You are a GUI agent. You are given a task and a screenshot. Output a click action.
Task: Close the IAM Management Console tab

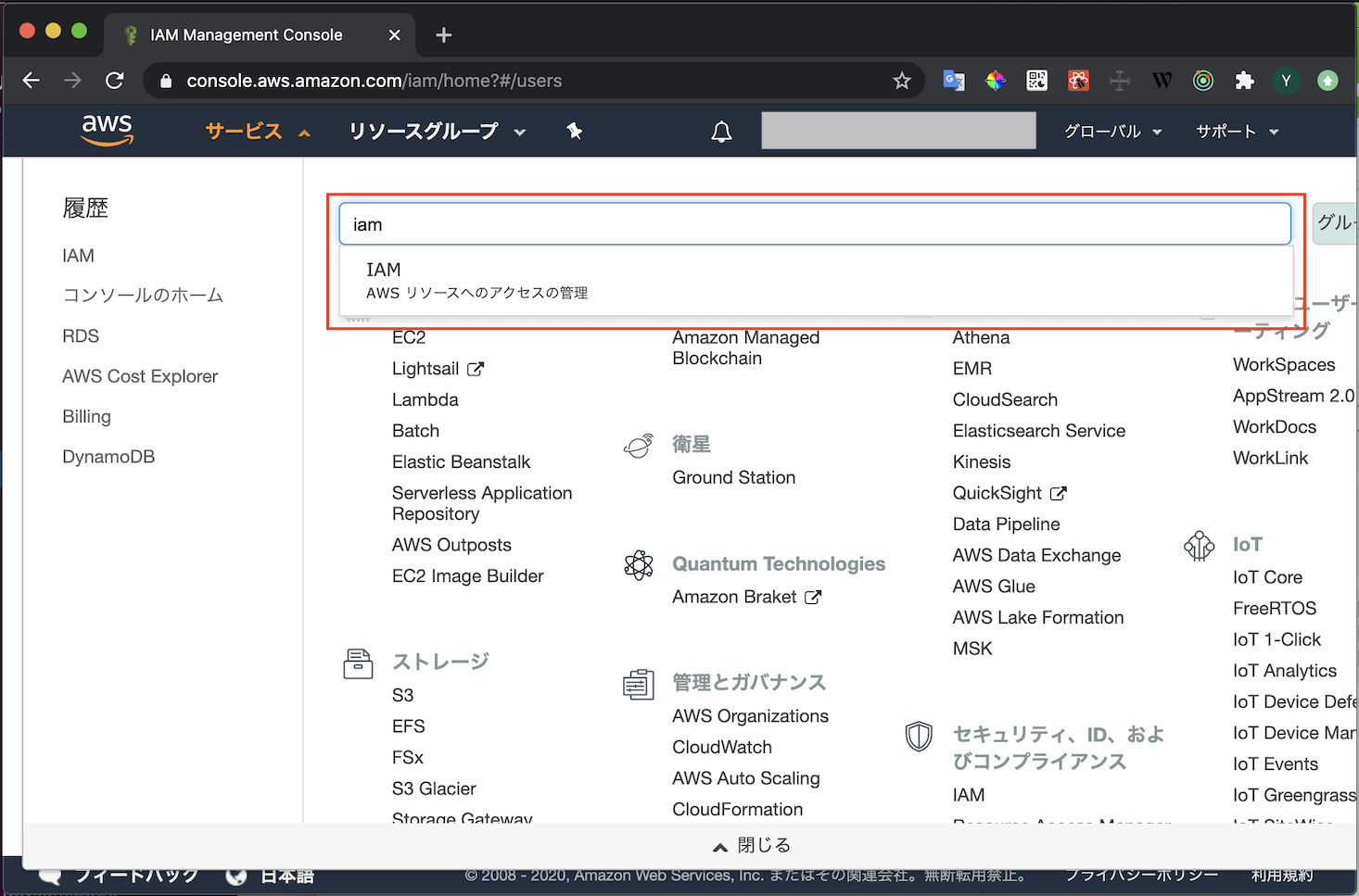coord(395,35)
